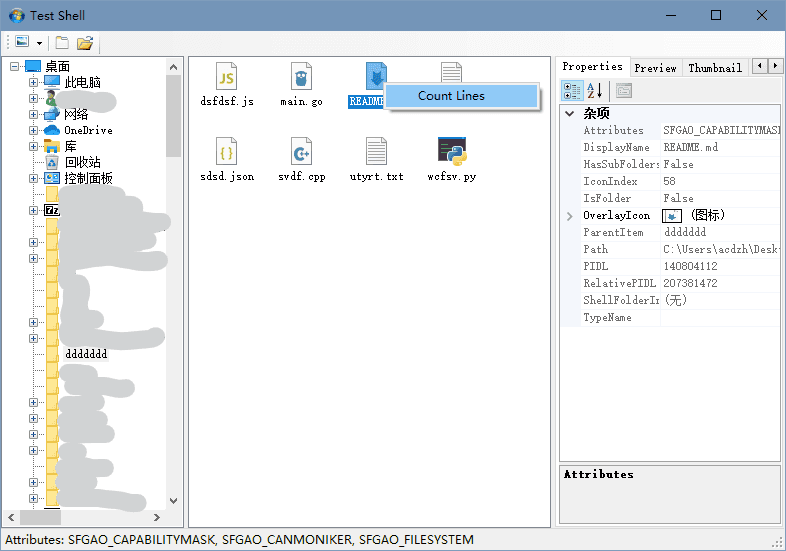This screenshot has width=786, height=551.
Task: Click the sdsd.json file icon
Action: point(226,152)
